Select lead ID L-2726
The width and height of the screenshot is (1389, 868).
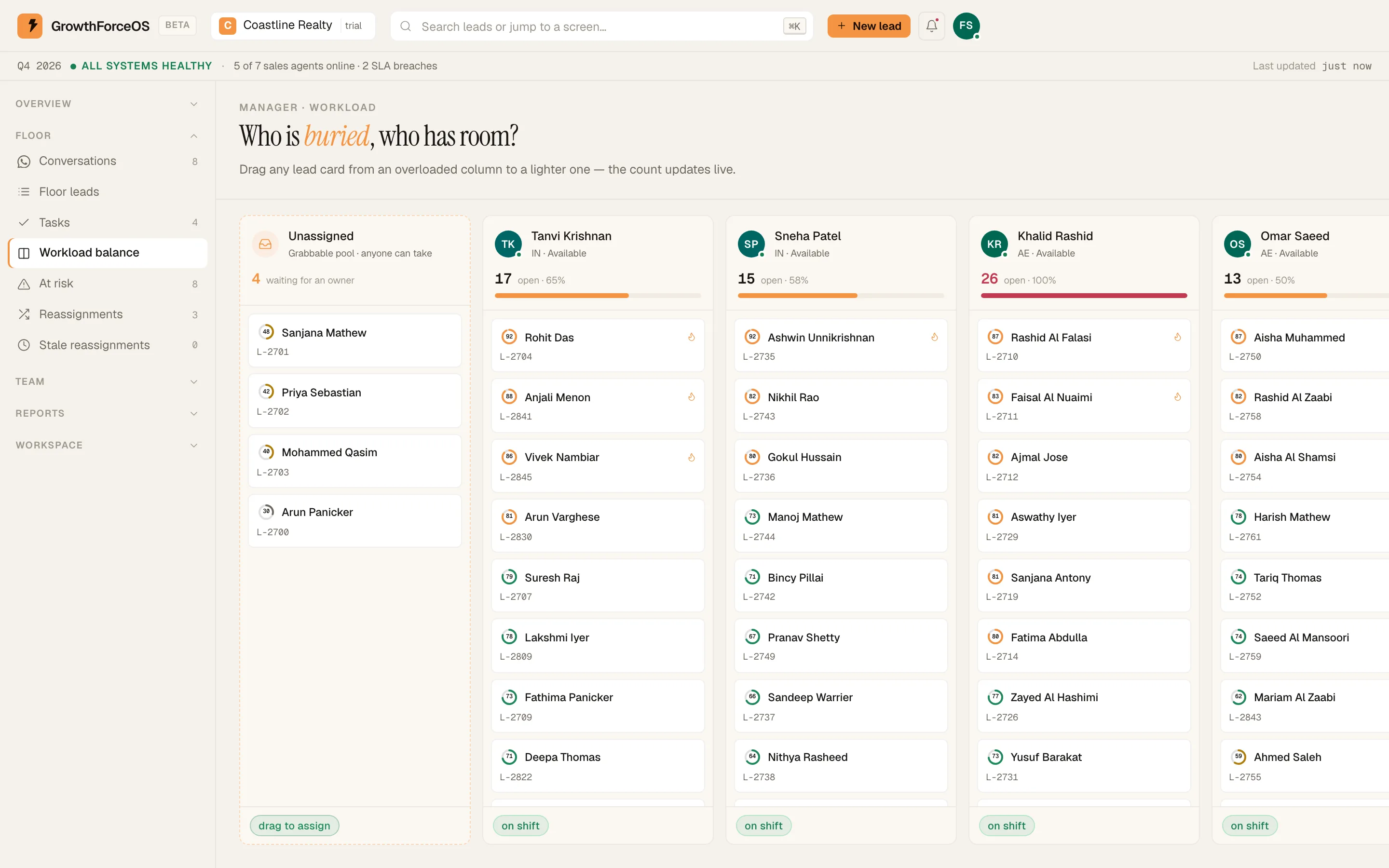point(1002,717)
